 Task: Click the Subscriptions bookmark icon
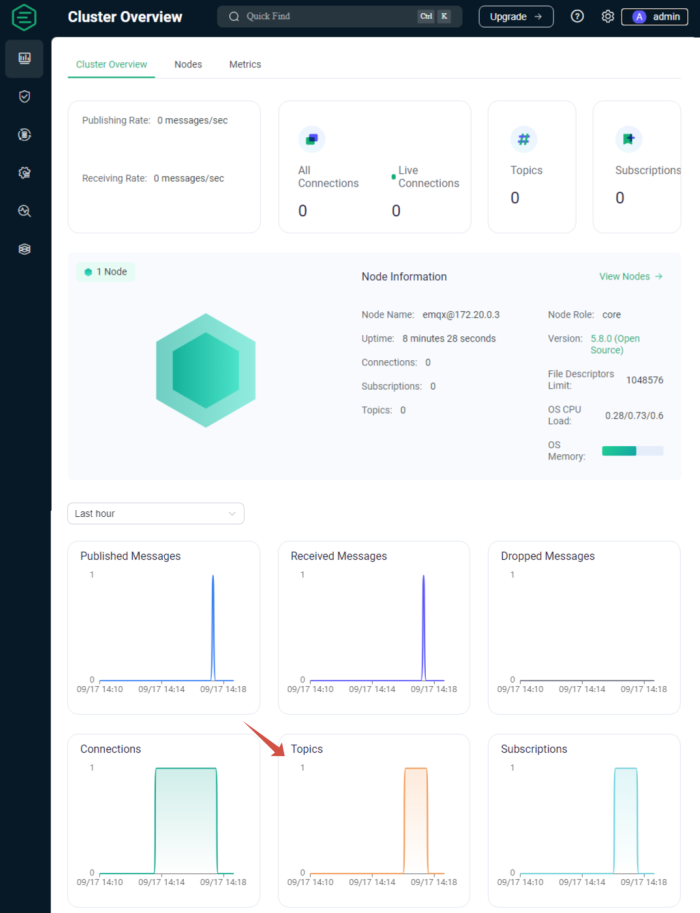(x=628, y=139)
